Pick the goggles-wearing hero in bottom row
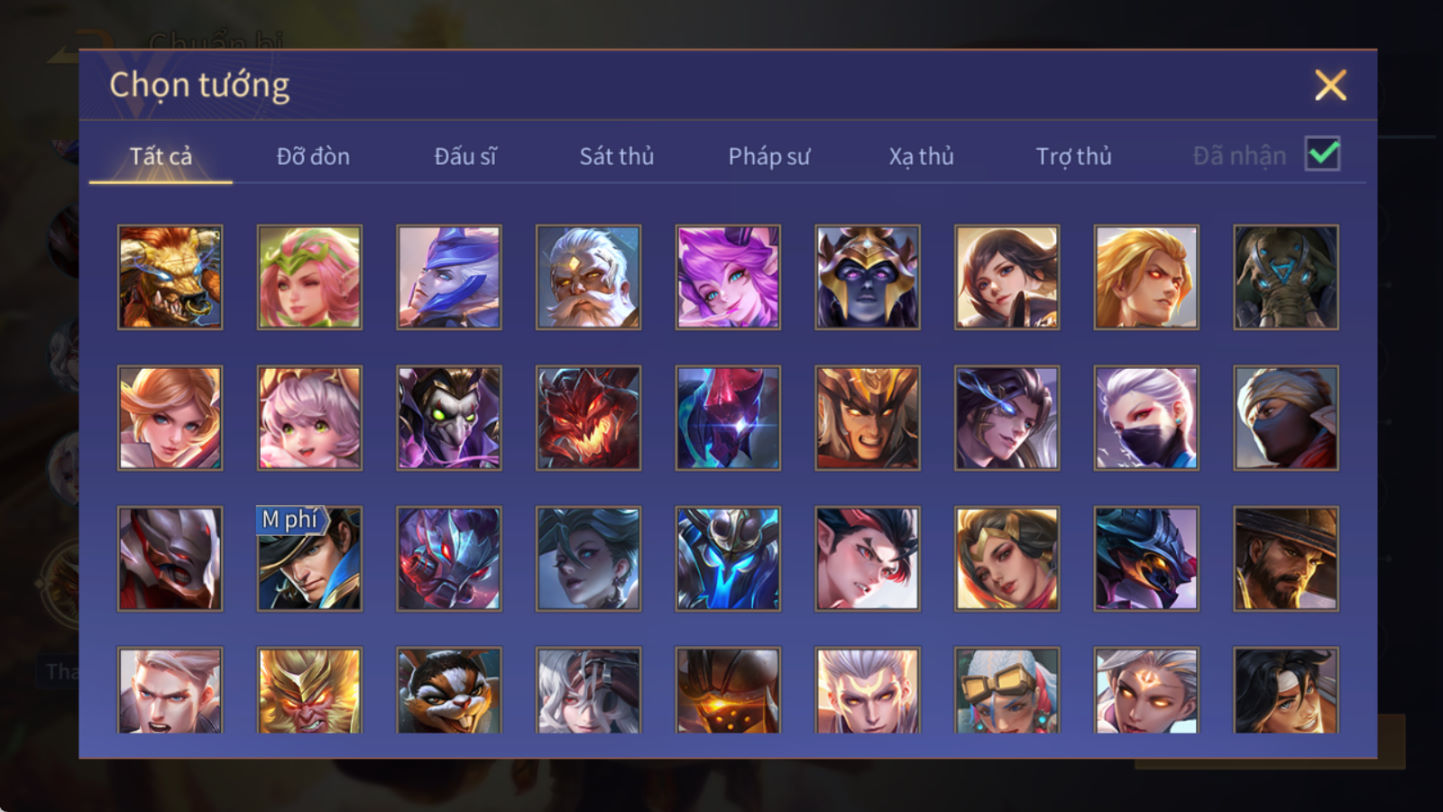Image resolution: width=1443 pixels, height=812 pixels. 1007,690
